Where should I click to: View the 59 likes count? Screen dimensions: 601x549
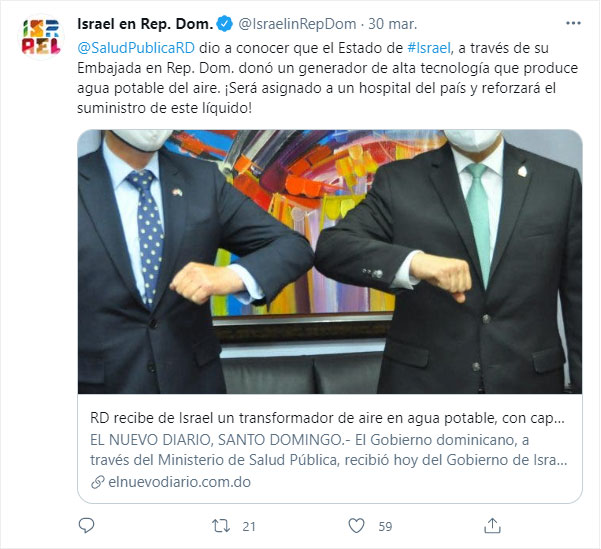(385, 526)
